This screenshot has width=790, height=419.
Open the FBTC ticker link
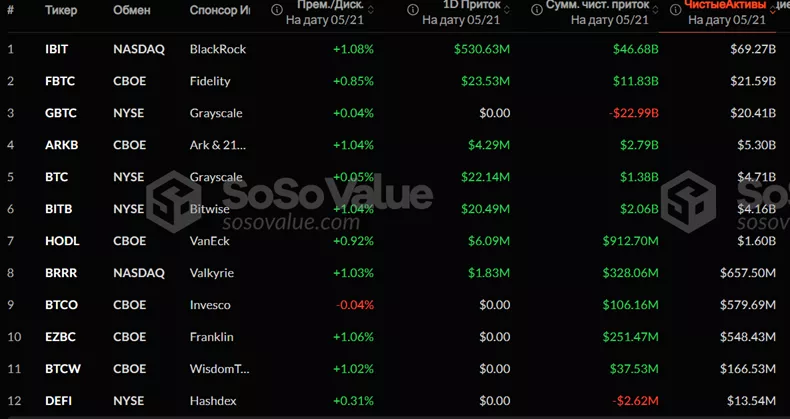(59, 81)
